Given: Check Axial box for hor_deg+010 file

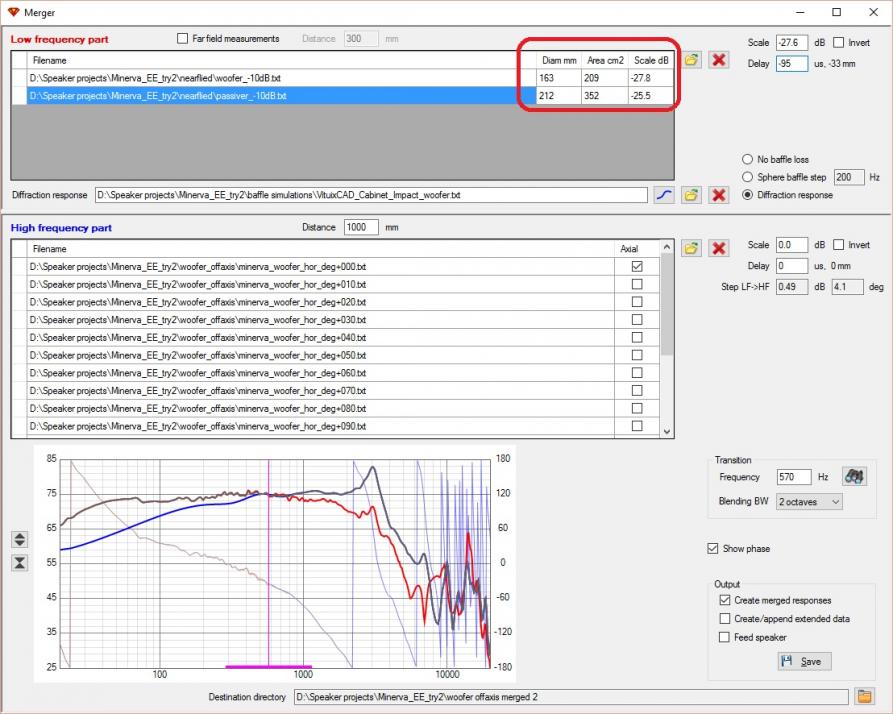Looking at the screenshot, I should point(637,284).
